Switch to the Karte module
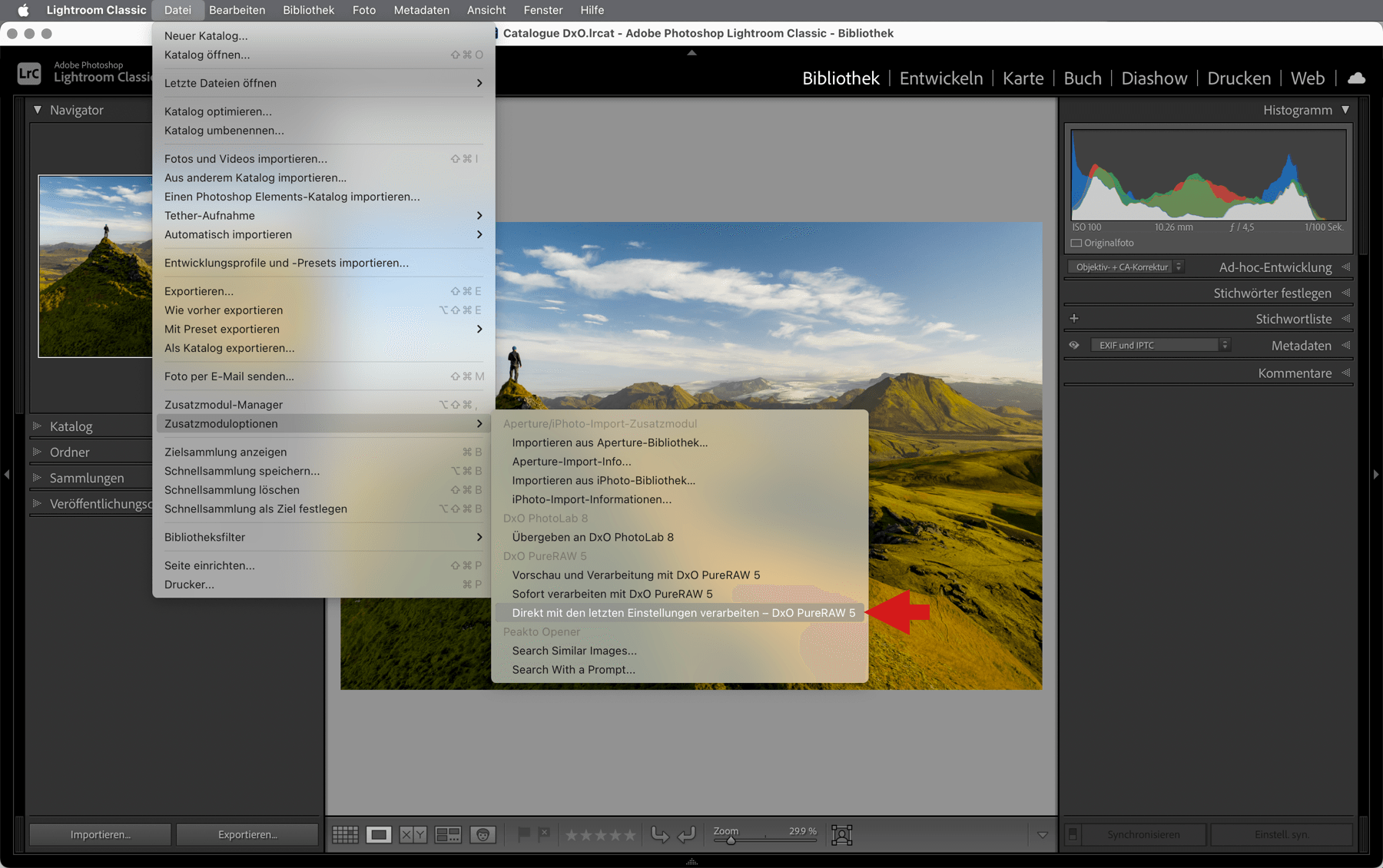Image resolution: width=1383 pixels, height=868 pixels. pyautogui.click(x=1023, y=78)
